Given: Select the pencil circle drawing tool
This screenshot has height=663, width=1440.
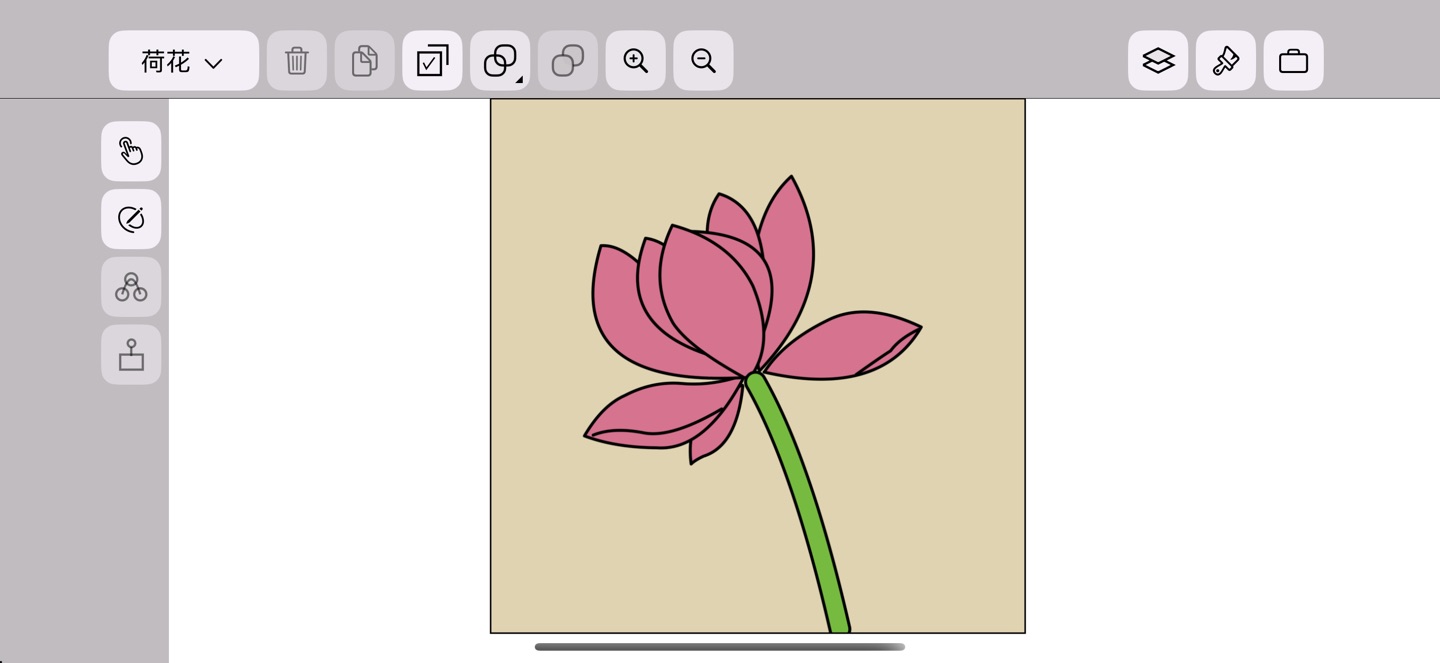Looking at the screenshot, I should click(x=131, y=219).
